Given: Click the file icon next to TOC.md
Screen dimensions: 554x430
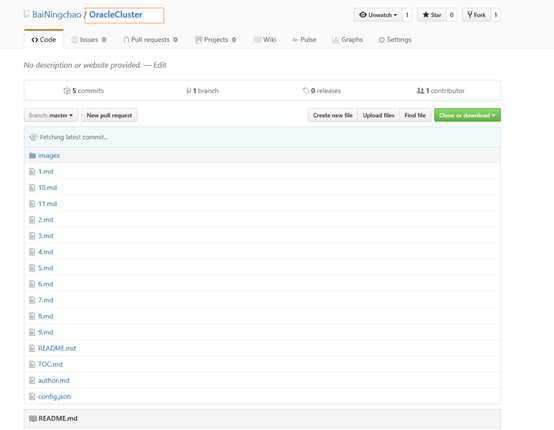Looking at the screenshot, I should (x=32, y=364).
